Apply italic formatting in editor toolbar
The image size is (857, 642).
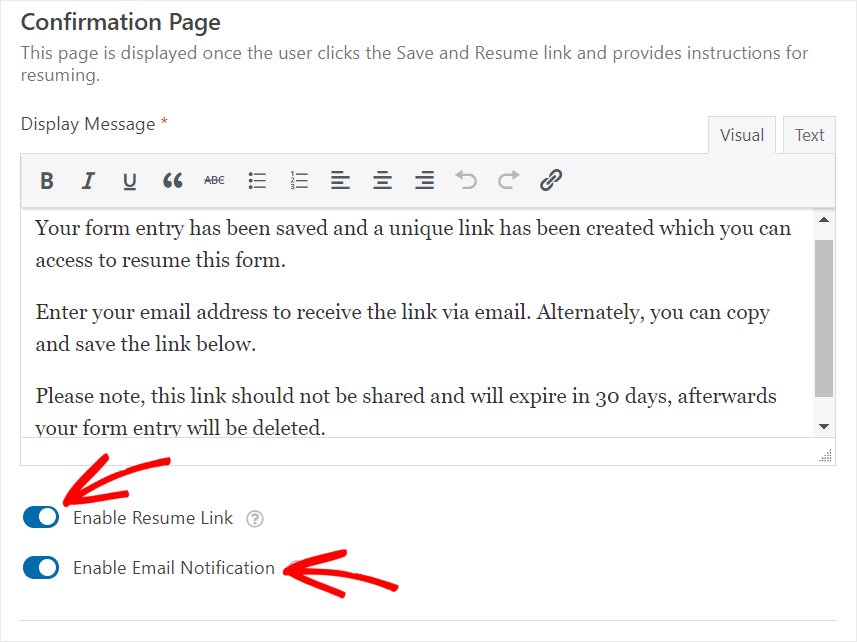tap(88, 180)
